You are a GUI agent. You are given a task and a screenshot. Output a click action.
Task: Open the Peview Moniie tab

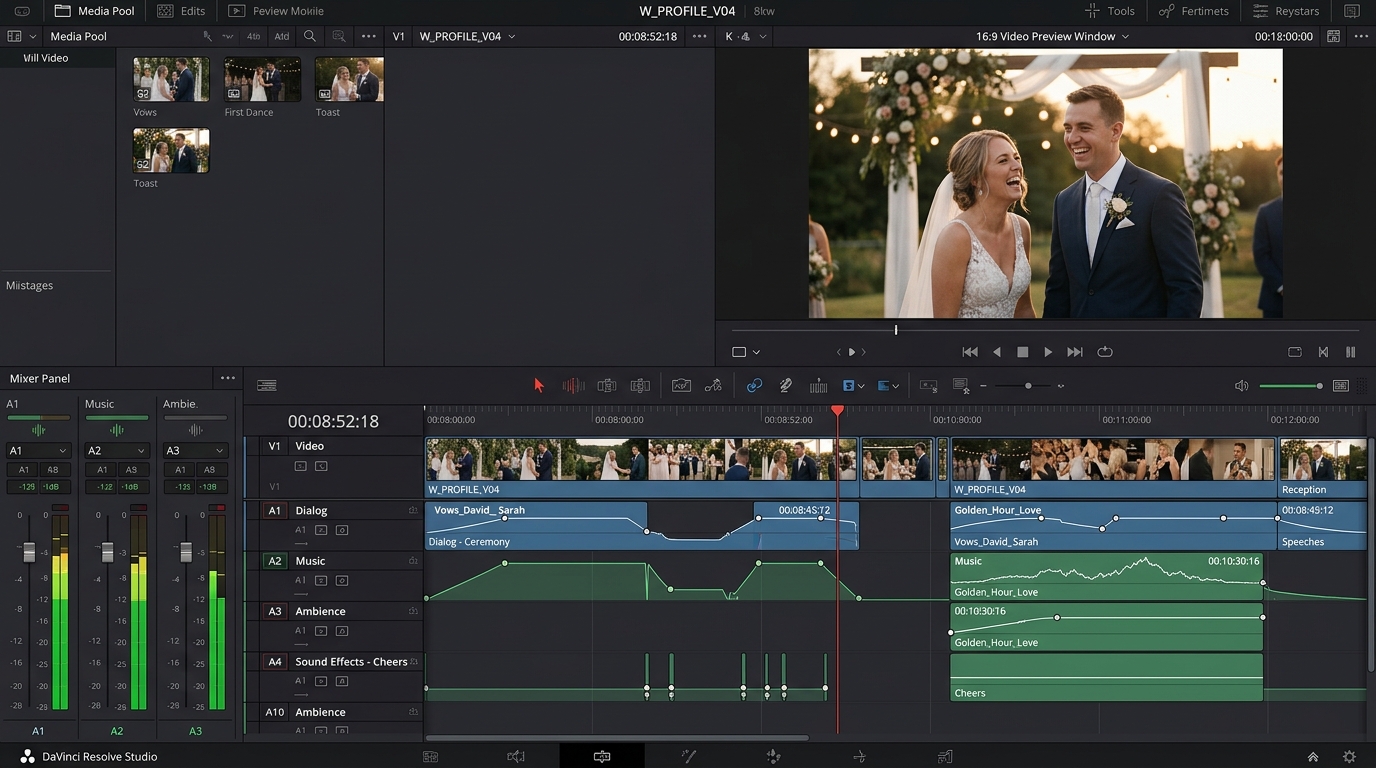(x=276, y=11)
